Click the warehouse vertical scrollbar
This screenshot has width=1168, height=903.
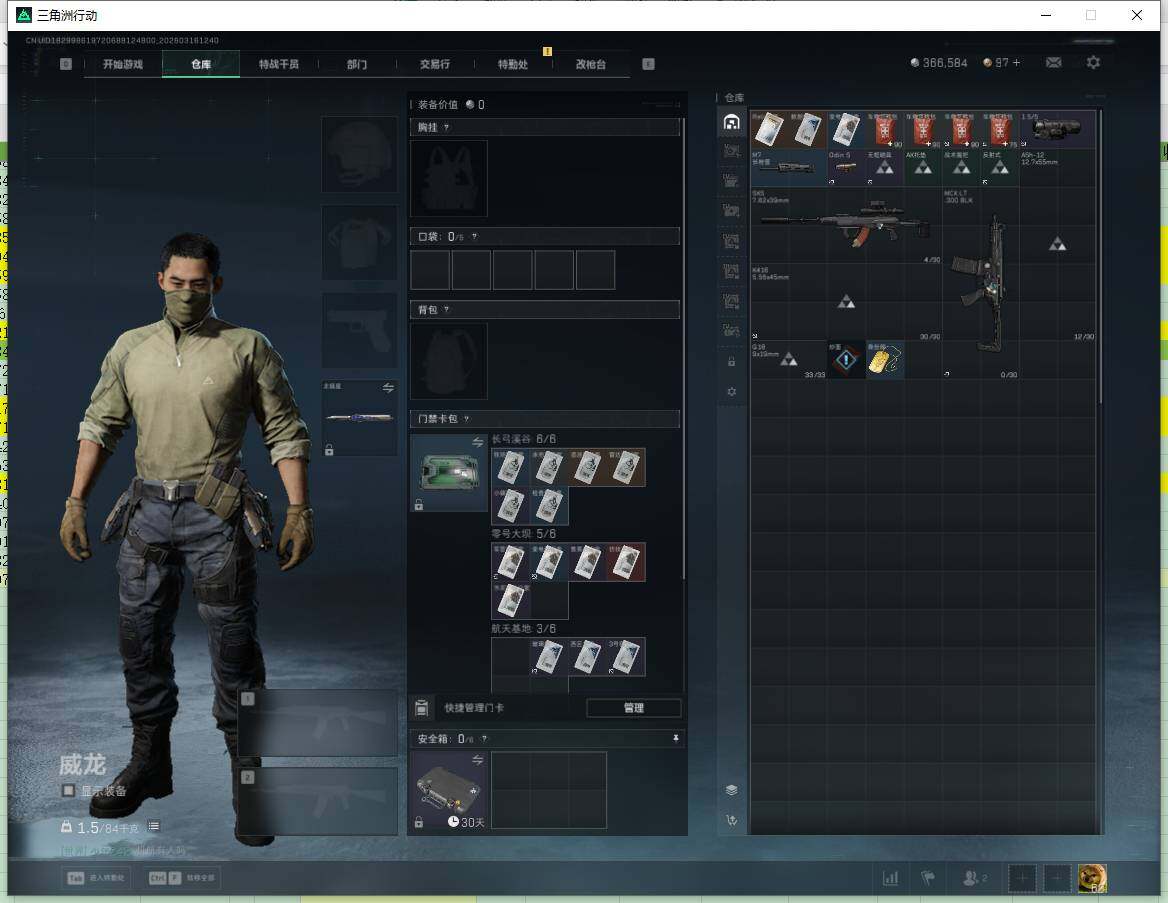click(x=1099, y=257)
